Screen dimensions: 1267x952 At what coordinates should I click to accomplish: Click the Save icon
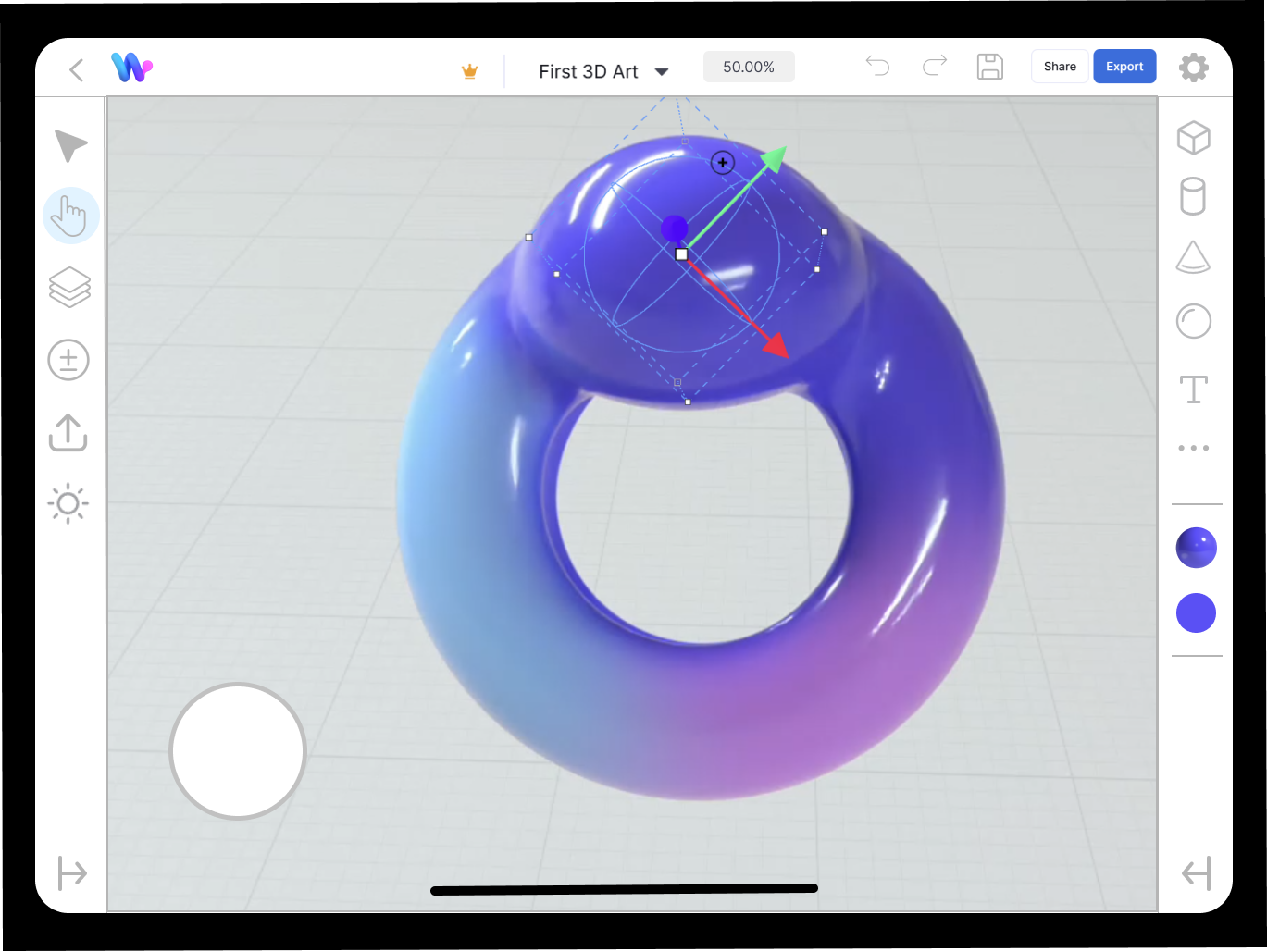tap(990, 66)
